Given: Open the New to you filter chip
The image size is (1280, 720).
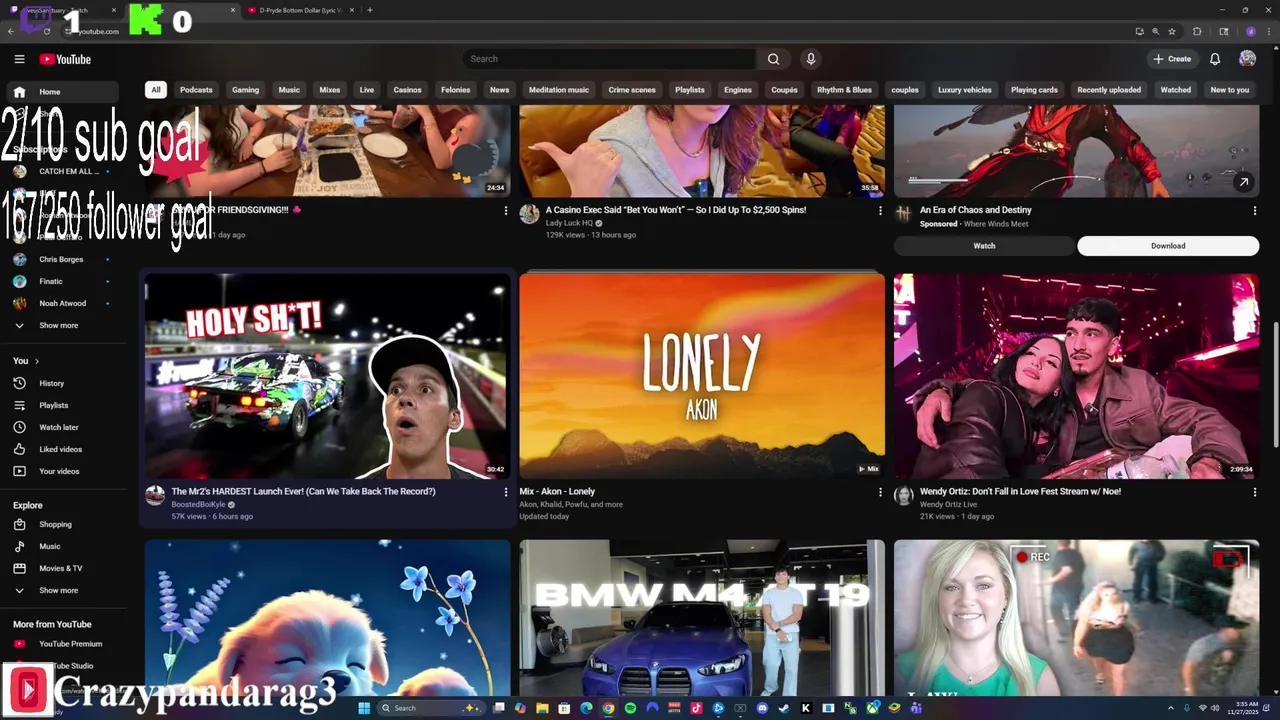Looking at the screenshot, I should (x=1230, y=90).
